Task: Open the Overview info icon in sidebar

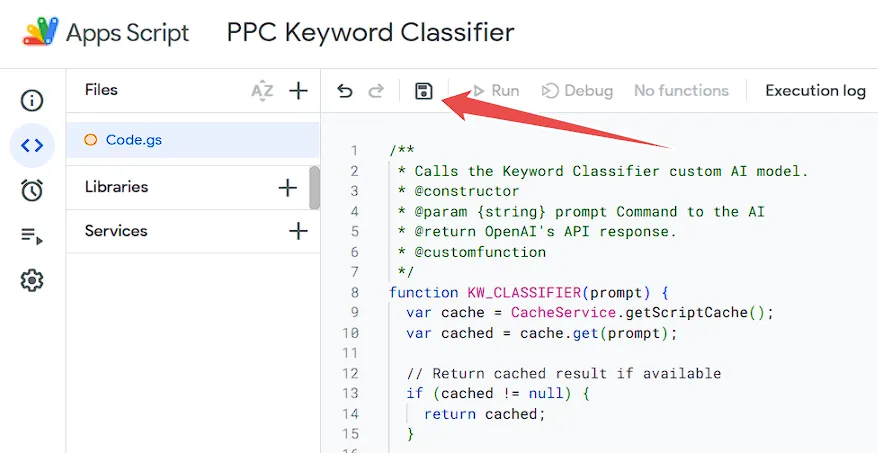Action: click(32, 101)
